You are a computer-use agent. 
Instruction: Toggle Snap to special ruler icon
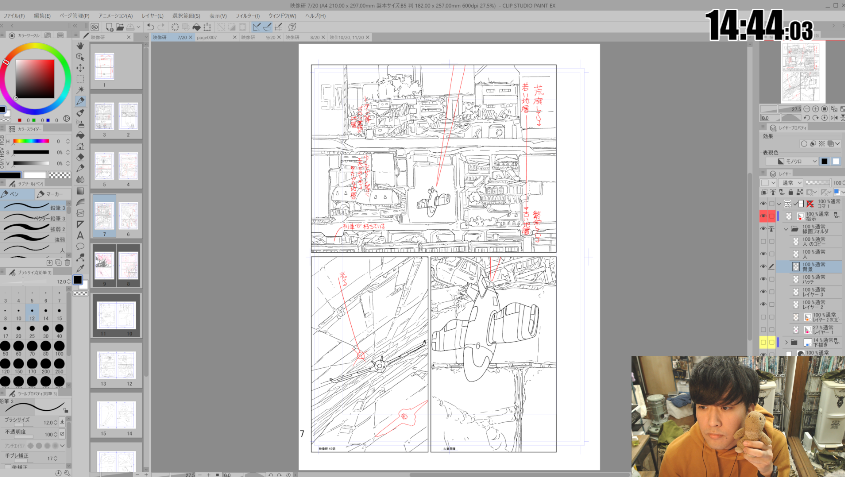(x=267, y=26)
